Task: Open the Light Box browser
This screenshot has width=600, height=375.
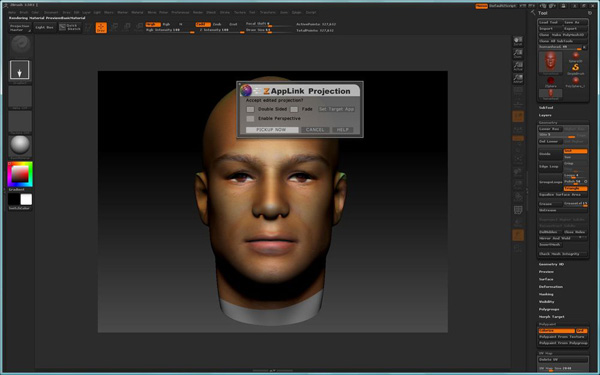Action: tap(45, 27)
